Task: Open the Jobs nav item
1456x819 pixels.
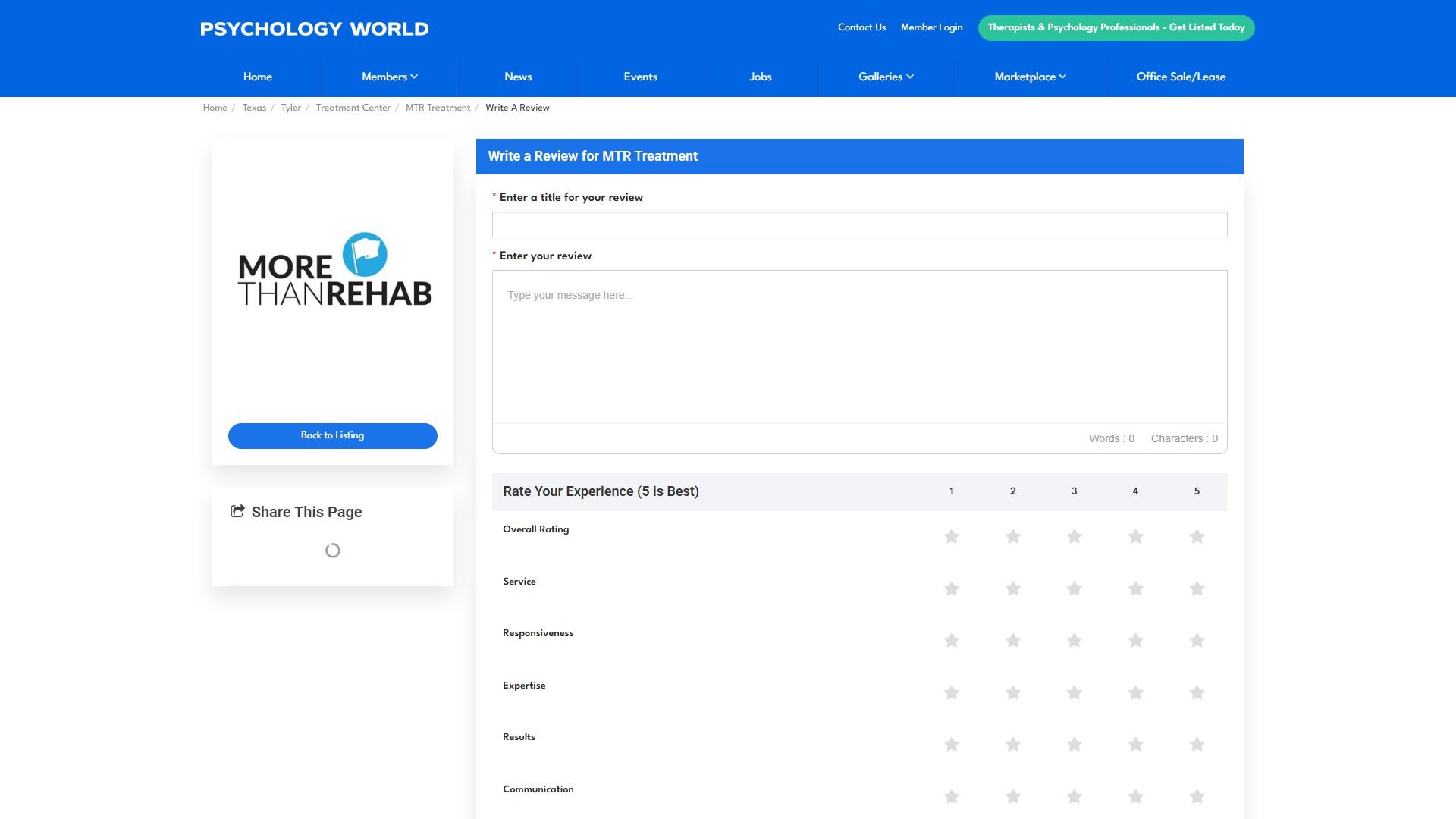Action: coord(761,77)
